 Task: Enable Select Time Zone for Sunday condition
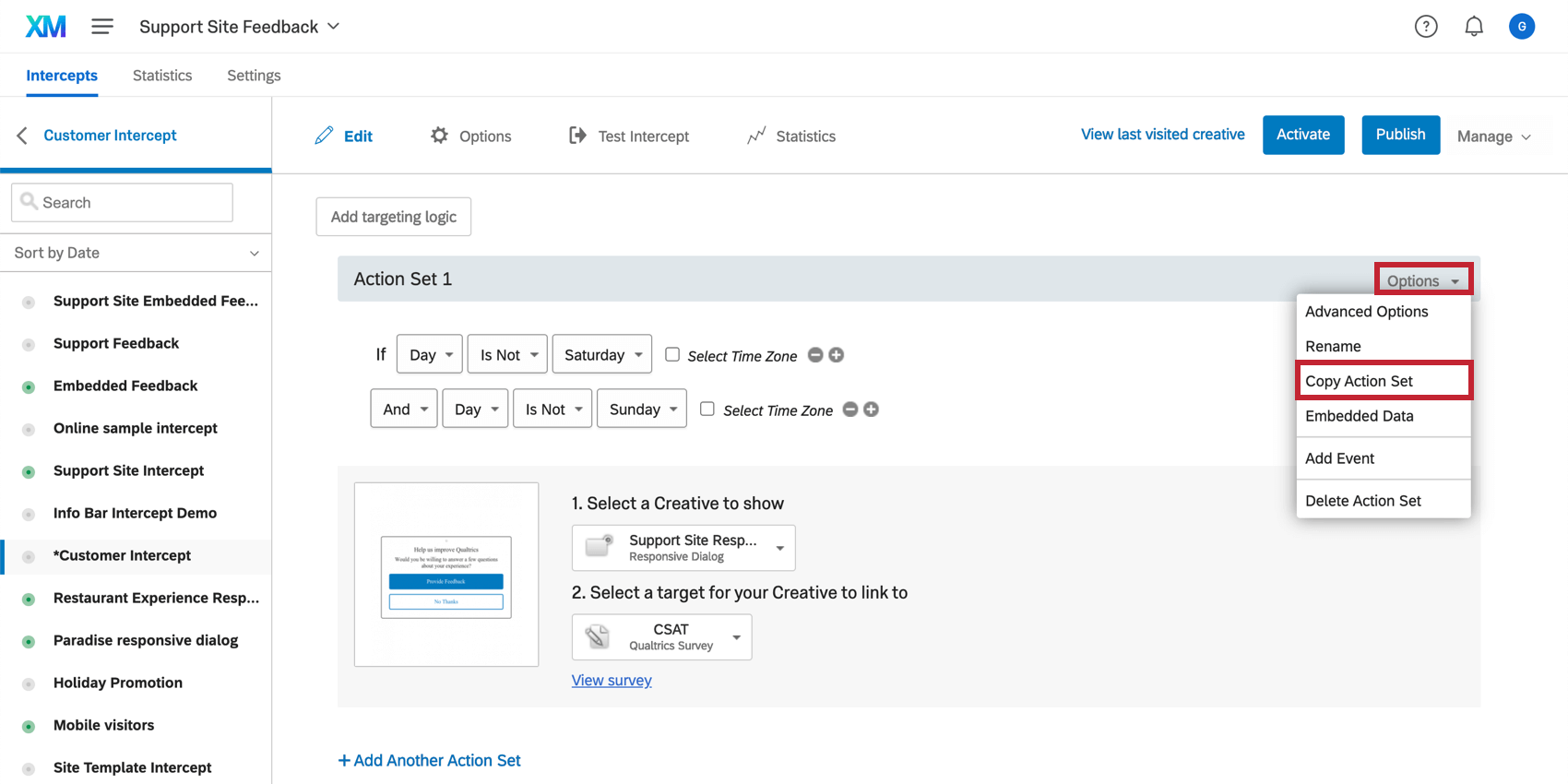point(707,409)
